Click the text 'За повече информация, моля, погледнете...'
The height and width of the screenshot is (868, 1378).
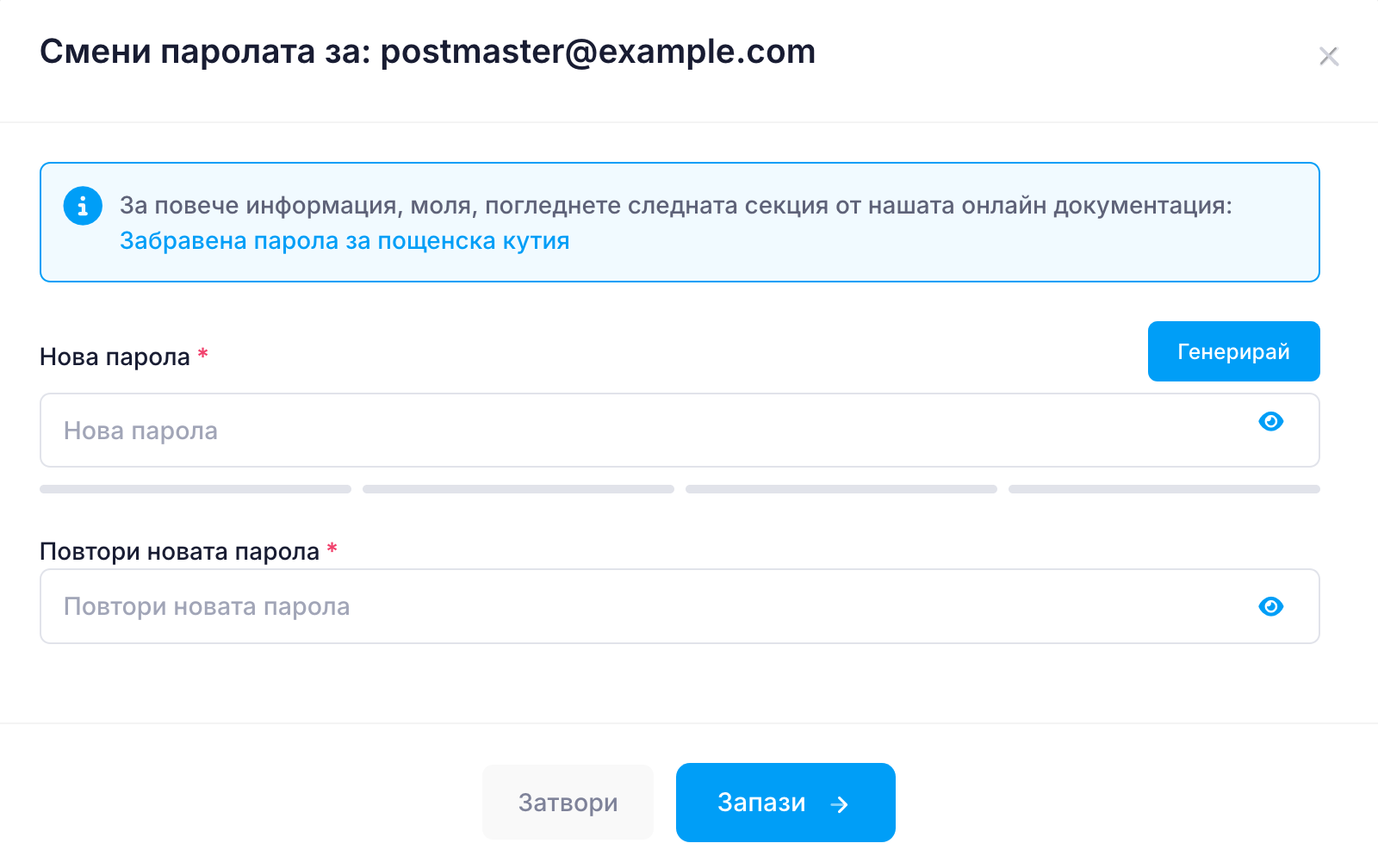(x=676, y=206)
